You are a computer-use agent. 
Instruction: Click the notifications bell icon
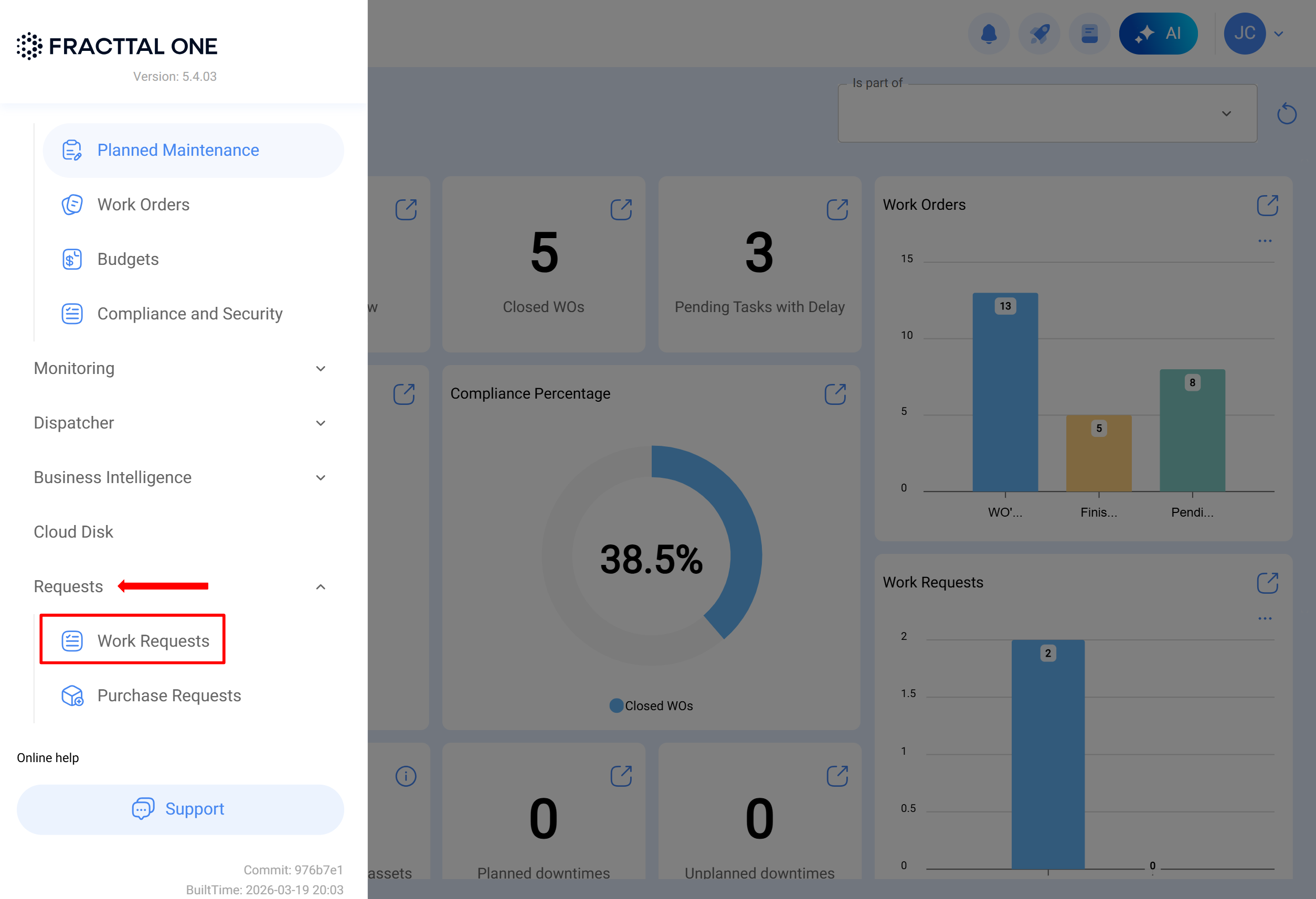pos(989,34)
